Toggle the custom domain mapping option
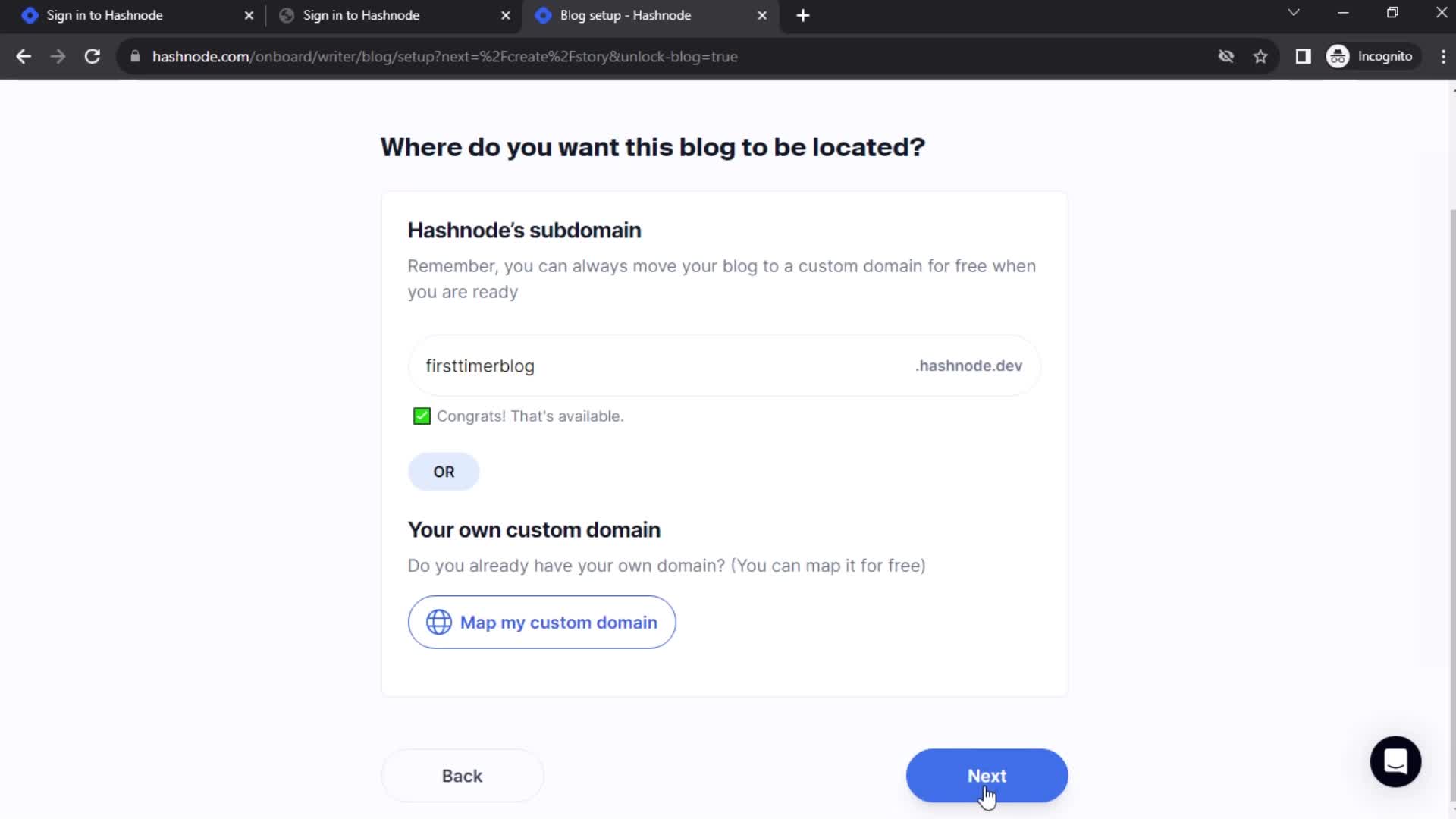Viewport: 1456px width, 819px height. tap(543, 622)
